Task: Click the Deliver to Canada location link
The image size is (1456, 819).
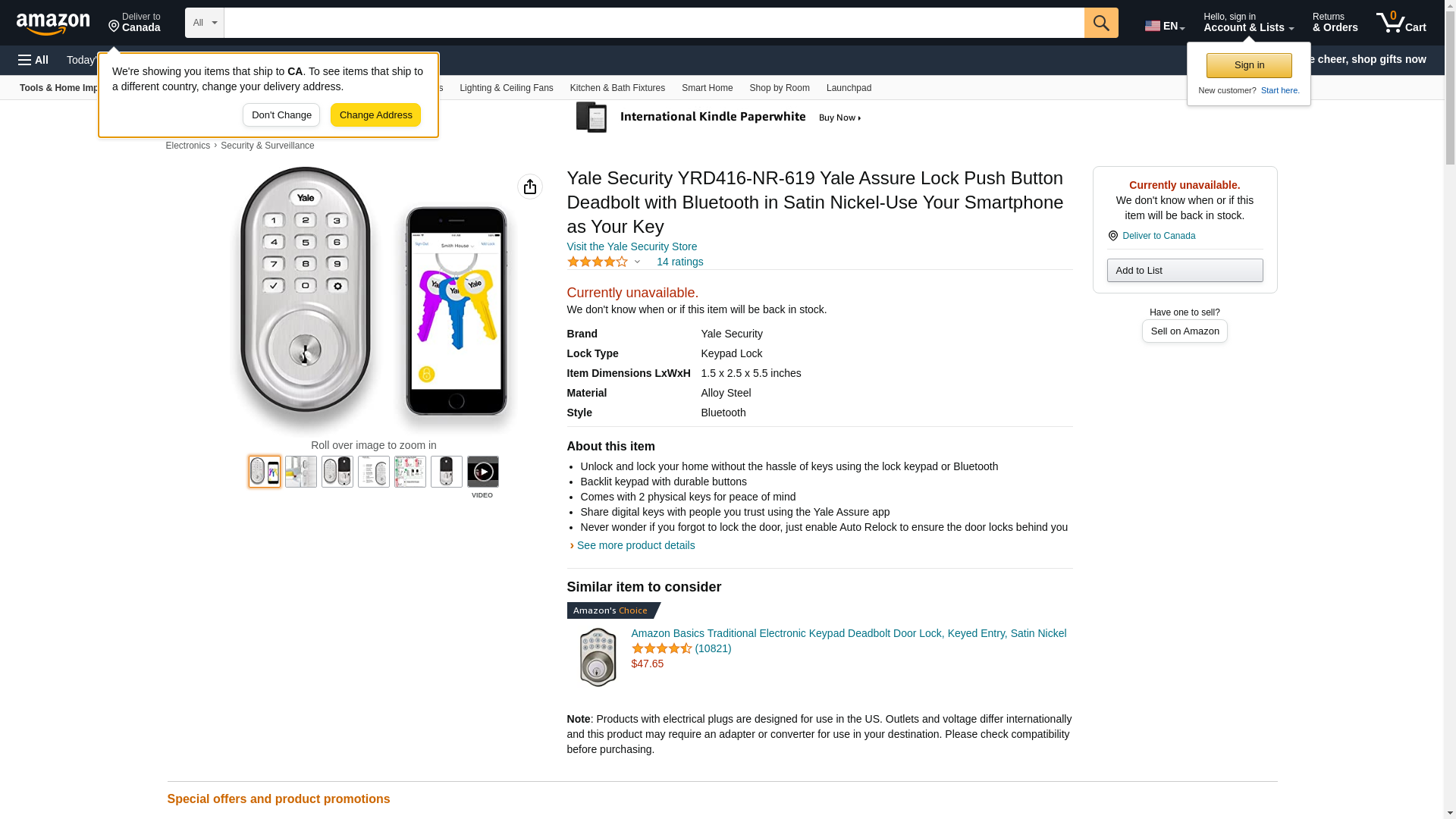Action: 1158,236
